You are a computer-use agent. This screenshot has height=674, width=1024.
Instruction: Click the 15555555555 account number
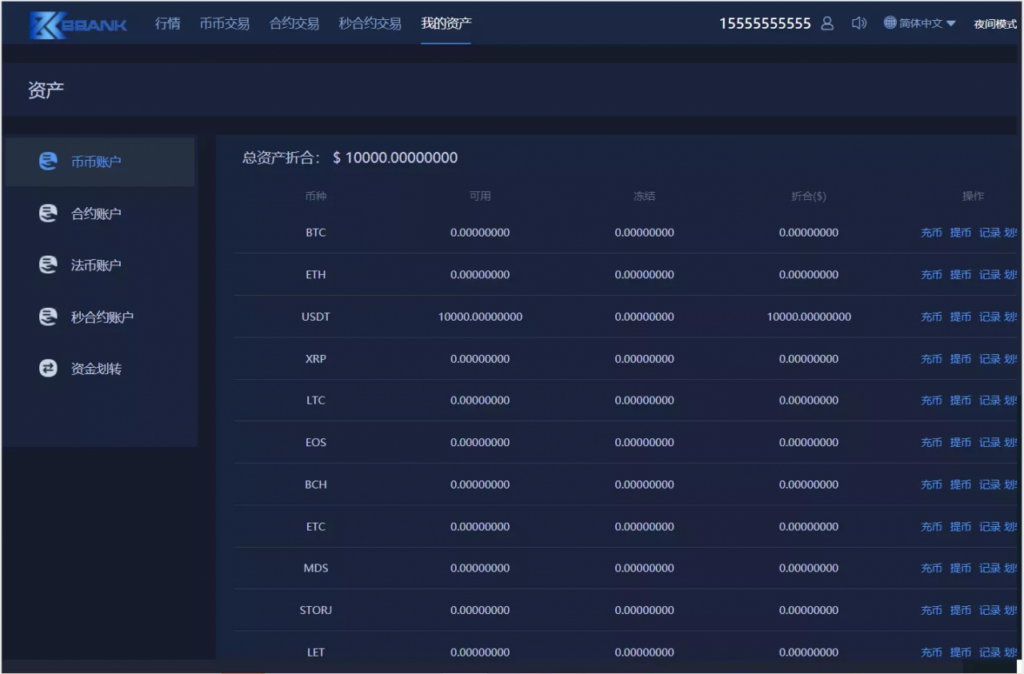[765, 23]
